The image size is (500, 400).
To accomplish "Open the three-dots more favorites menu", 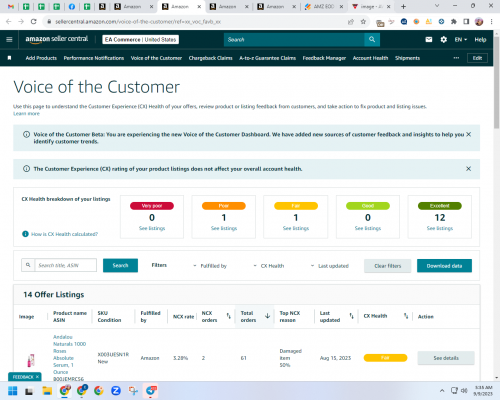I will [456, 58].
